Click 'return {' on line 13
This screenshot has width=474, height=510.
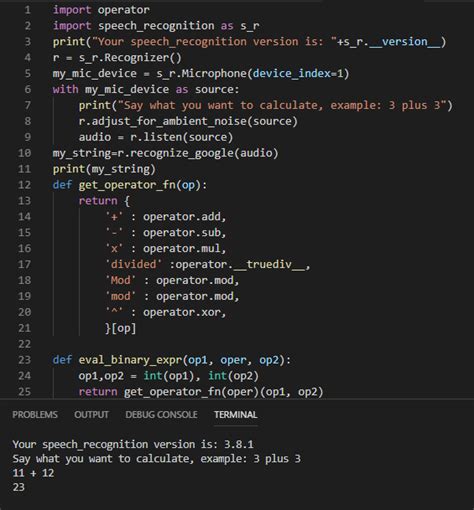tap(104, 201)
